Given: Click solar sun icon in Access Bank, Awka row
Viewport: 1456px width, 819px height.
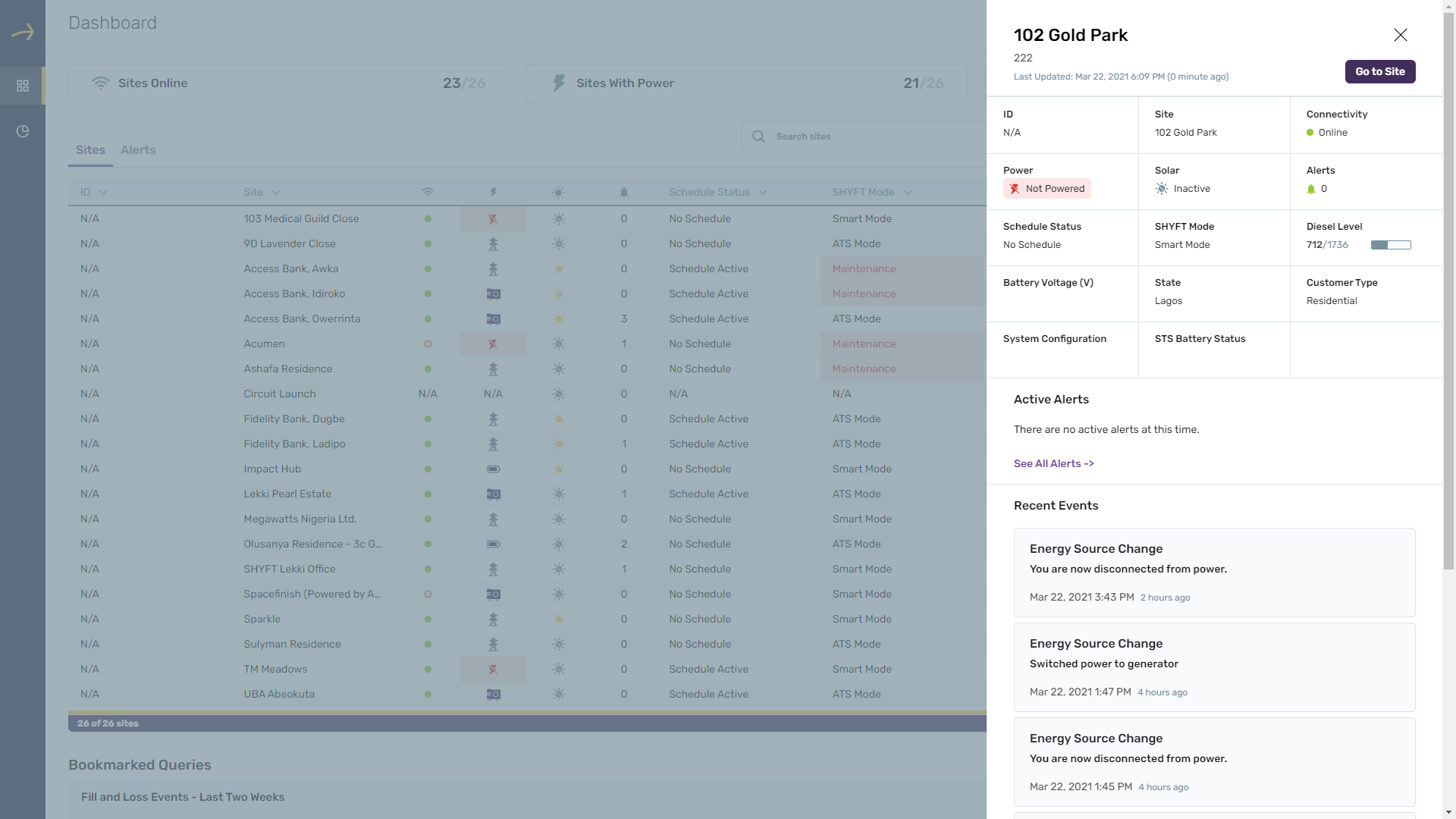Looking at the screenshot, I should 559,269.
